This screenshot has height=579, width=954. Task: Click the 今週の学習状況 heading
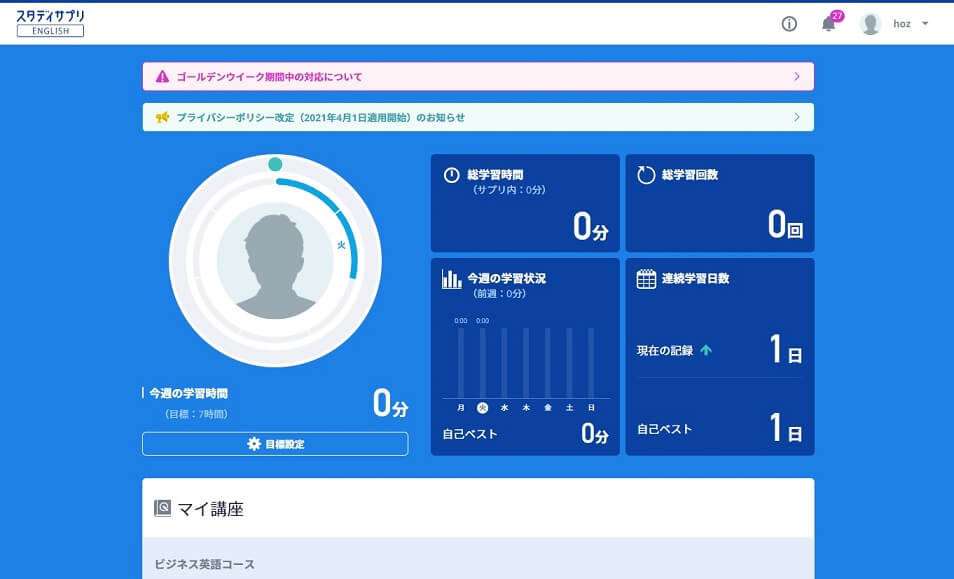click(507, 279)
